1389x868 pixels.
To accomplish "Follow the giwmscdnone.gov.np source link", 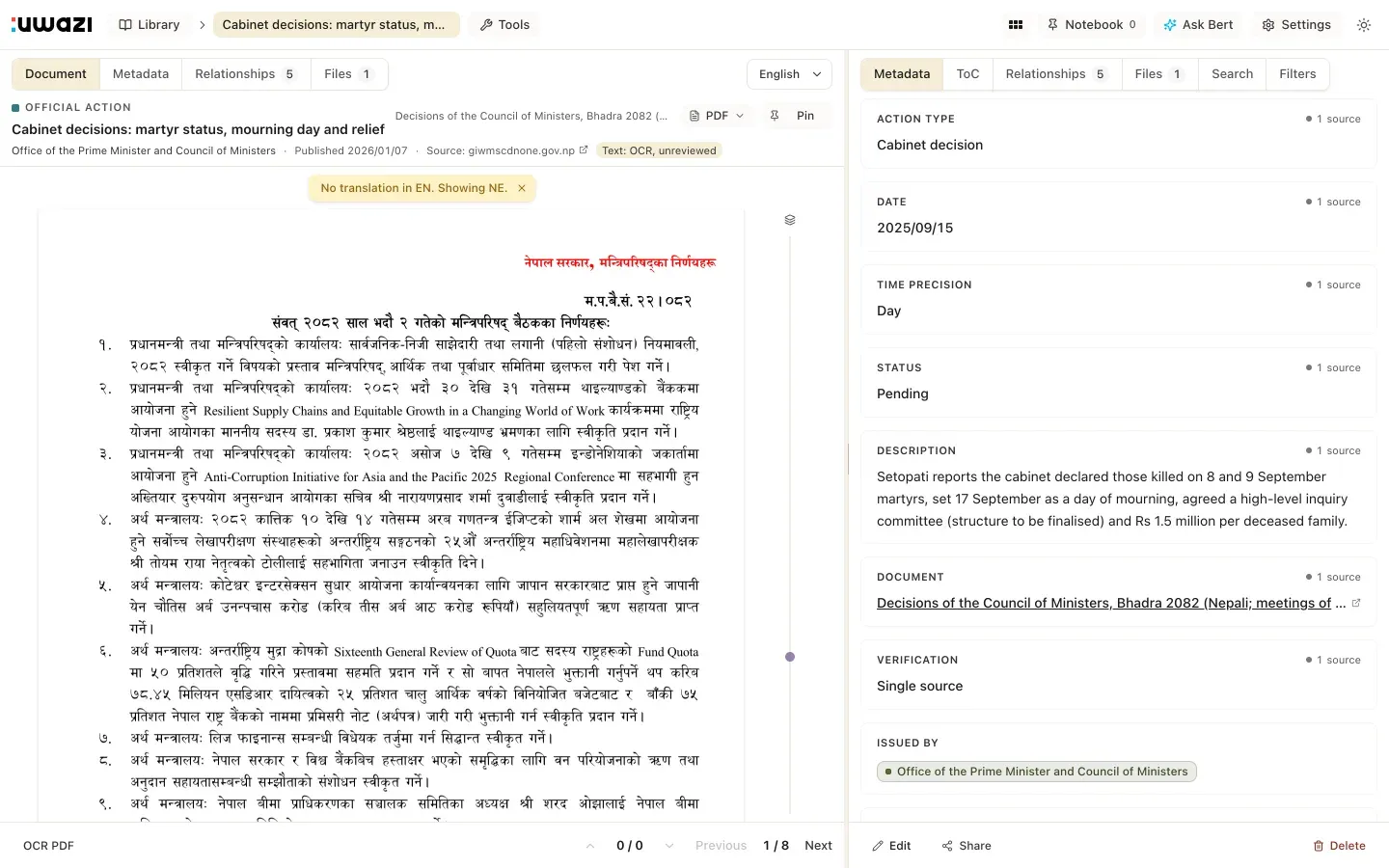I will tap(521, 150).
